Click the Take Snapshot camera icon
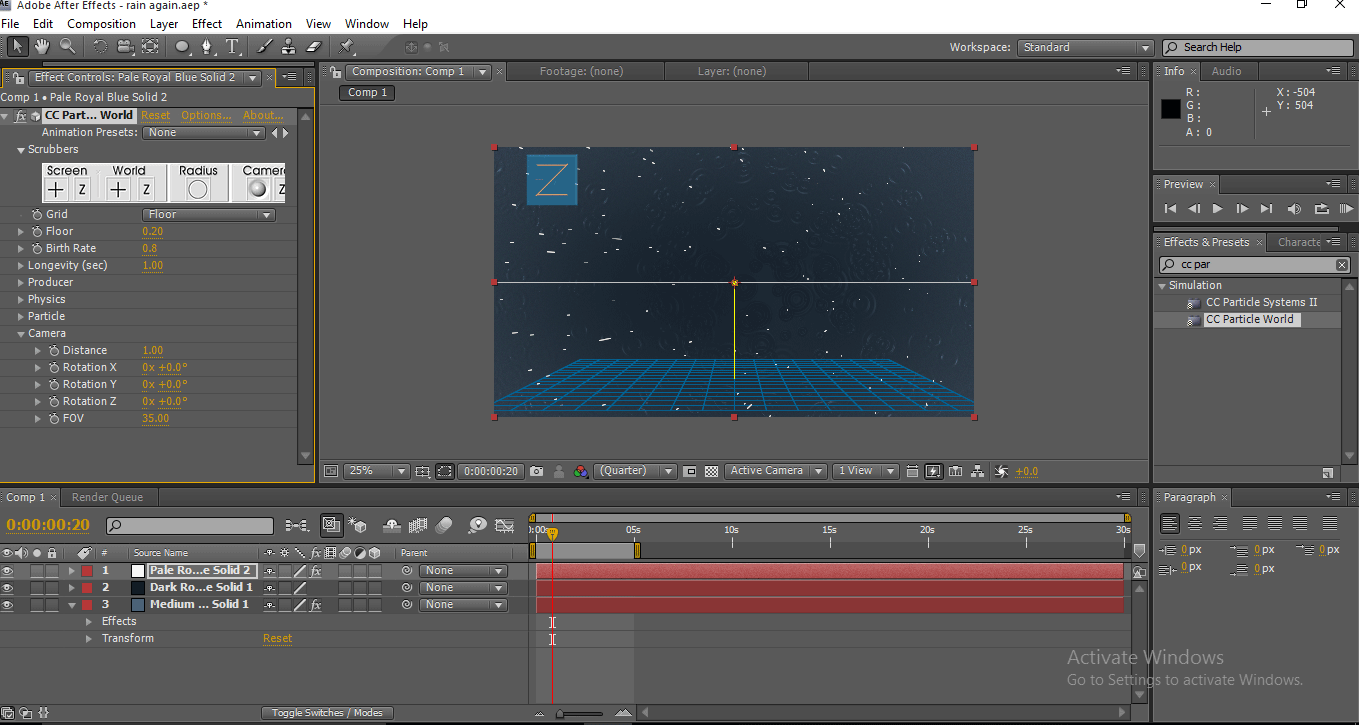 point(537,471)
